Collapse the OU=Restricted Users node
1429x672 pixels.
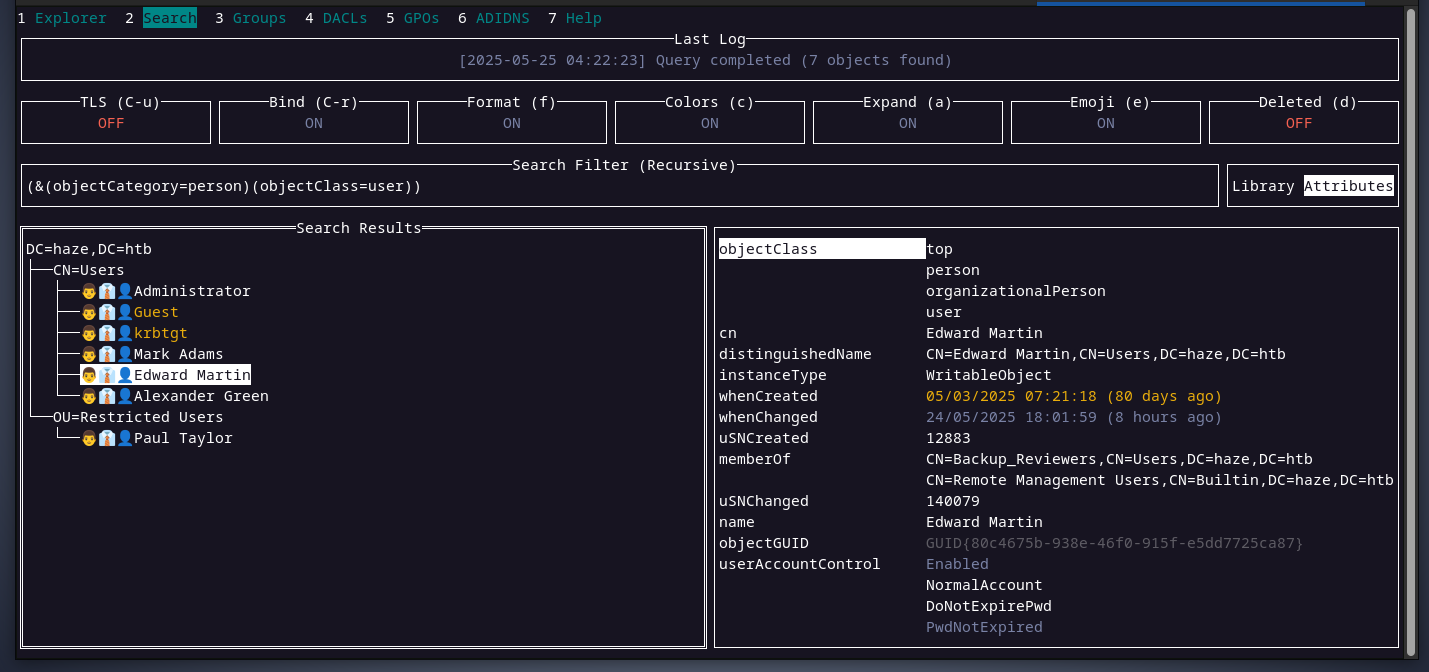(138, 417)
